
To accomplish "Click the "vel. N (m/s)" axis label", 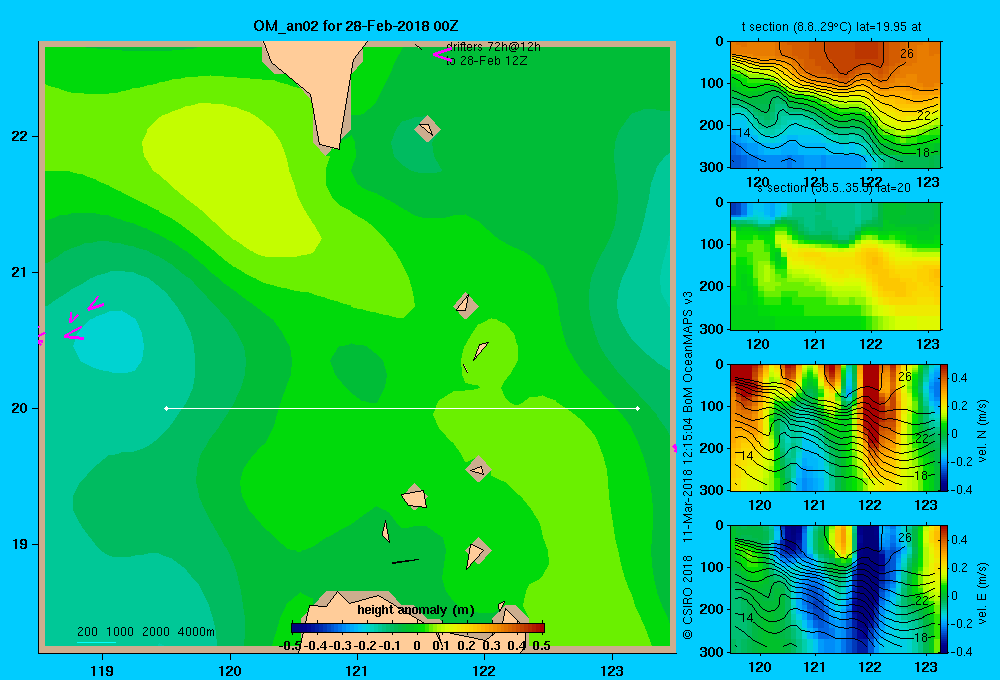I will tap(982, 431).
